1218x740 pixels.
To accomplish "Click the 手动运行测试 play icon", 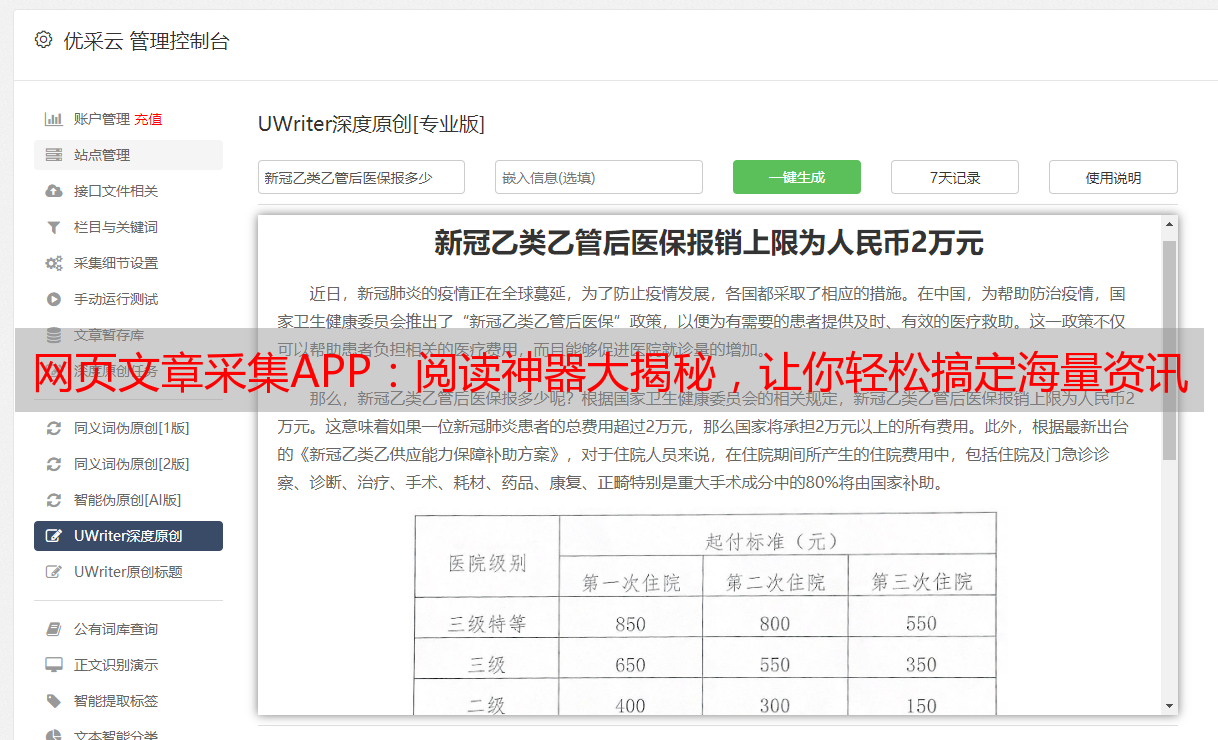I will [54, 299].
